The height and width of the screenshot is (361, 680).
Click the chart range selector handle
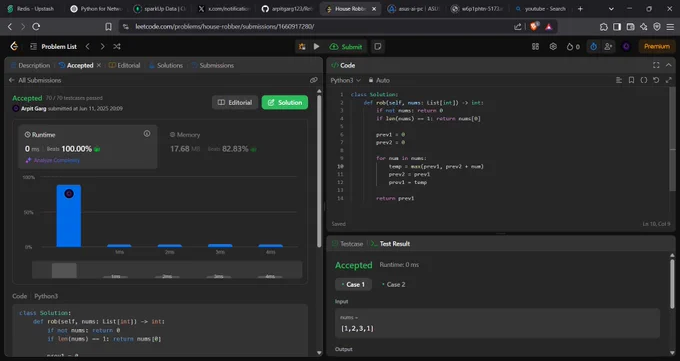coord(64,270)
